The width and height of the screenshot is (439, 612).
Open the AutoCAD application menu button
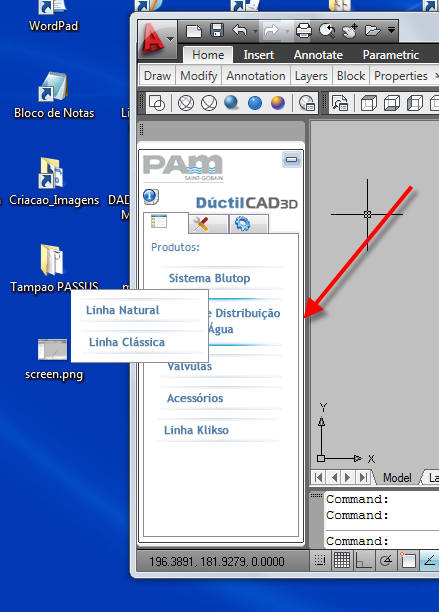coord(158,39)
